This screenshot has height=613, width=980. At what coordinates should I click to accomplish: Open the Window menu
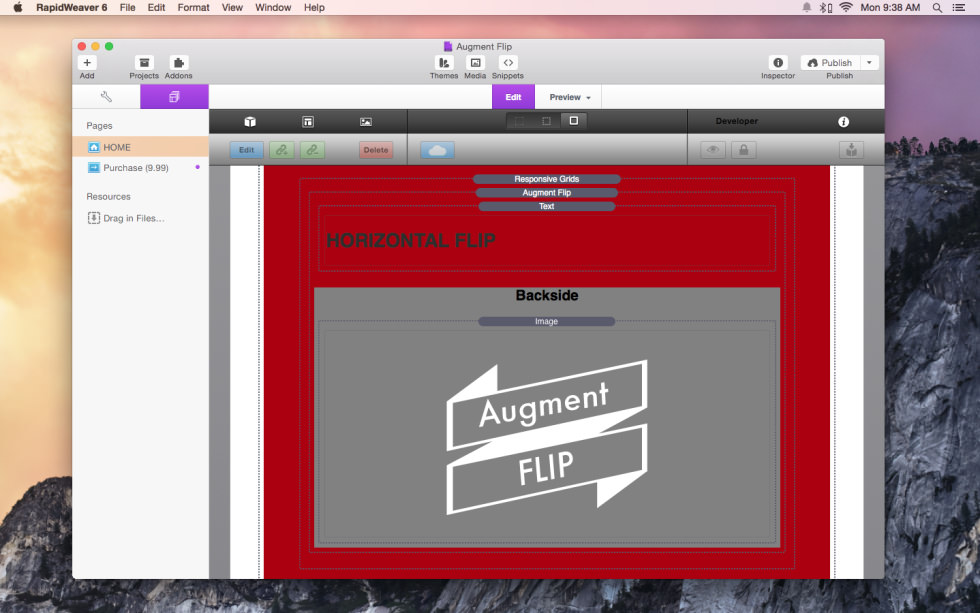(x=273, y=7)
